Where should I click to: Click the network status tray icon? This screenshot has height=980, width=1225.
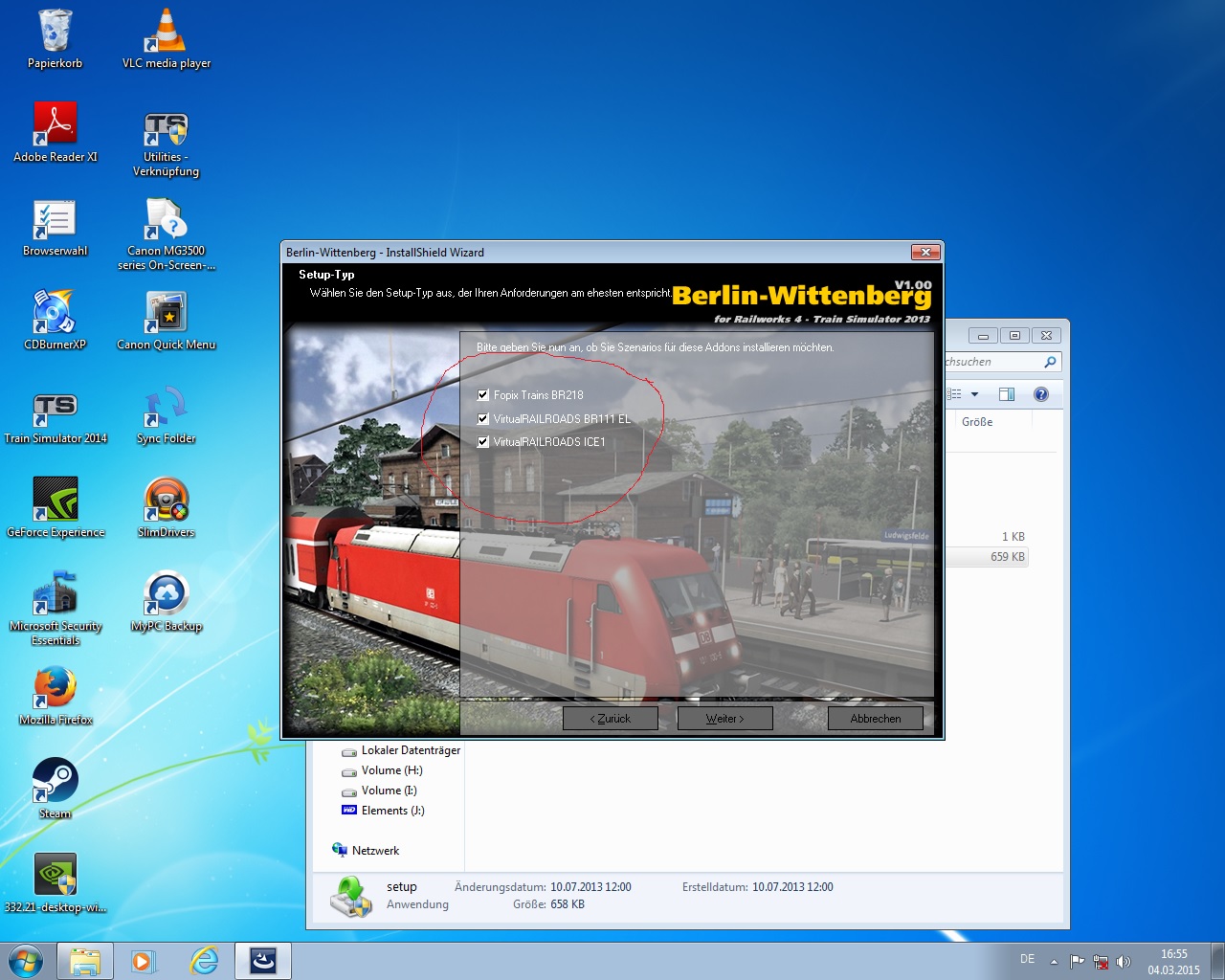(x=1101, y=961)
